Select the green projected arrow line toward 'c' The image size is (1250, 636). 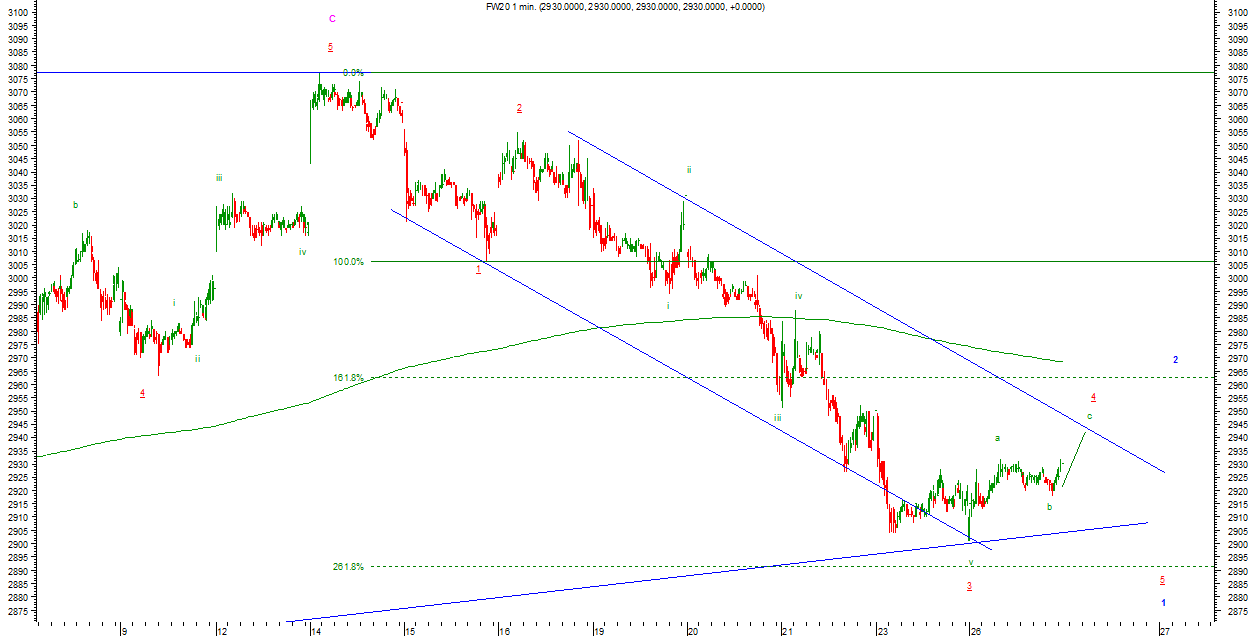[1075, 460]
